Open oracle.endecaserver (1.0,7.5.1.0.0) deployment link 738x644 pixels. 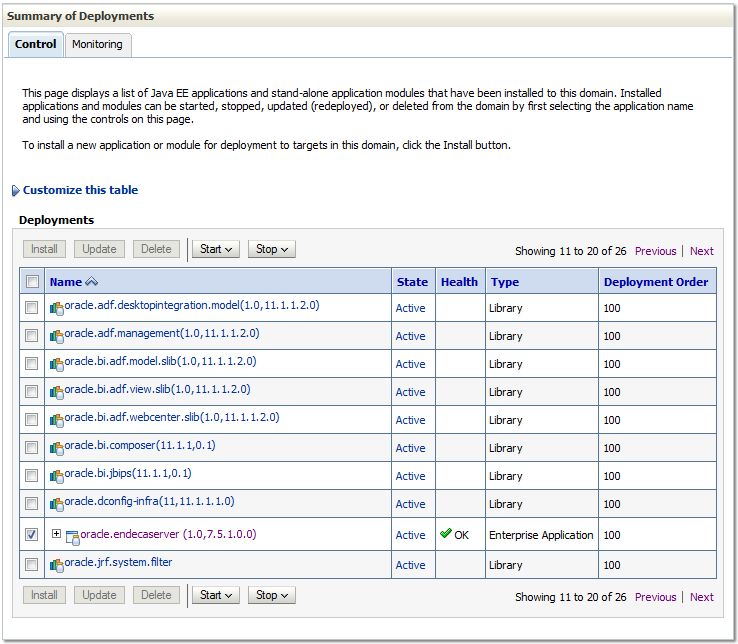[168, 534]
